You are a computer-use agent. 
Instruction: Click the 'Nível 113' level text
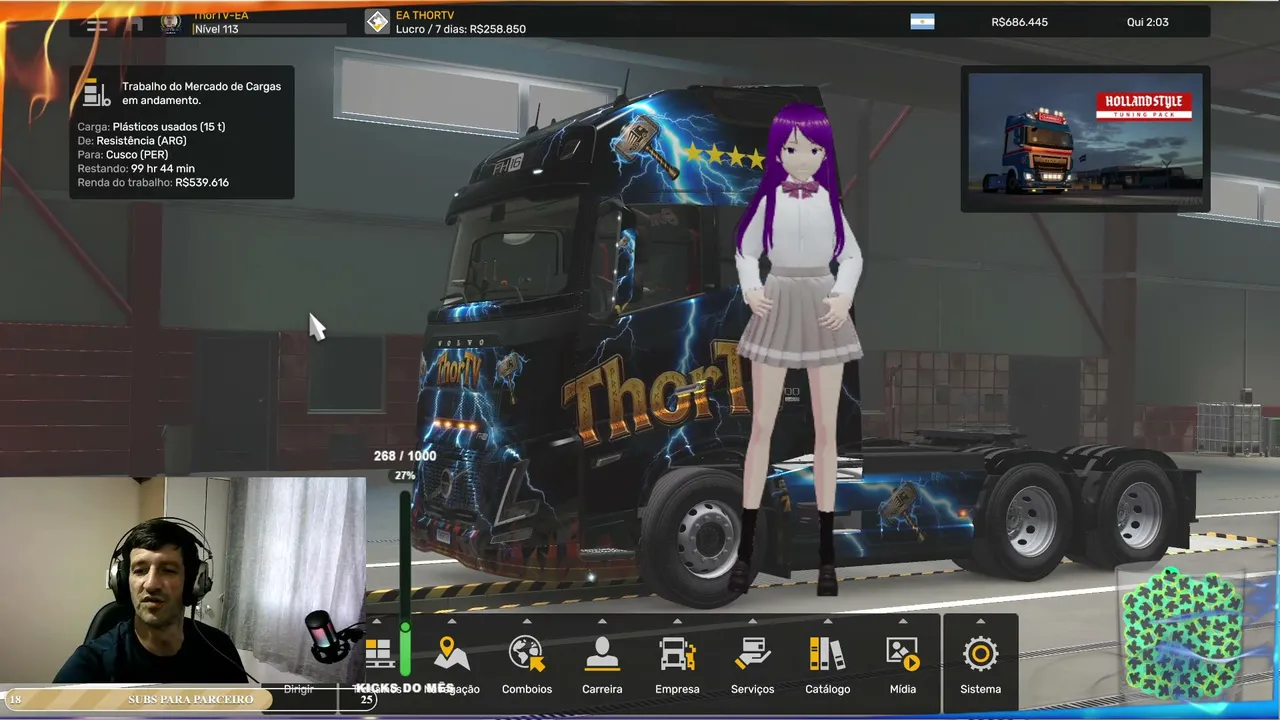tap(217, 29)
